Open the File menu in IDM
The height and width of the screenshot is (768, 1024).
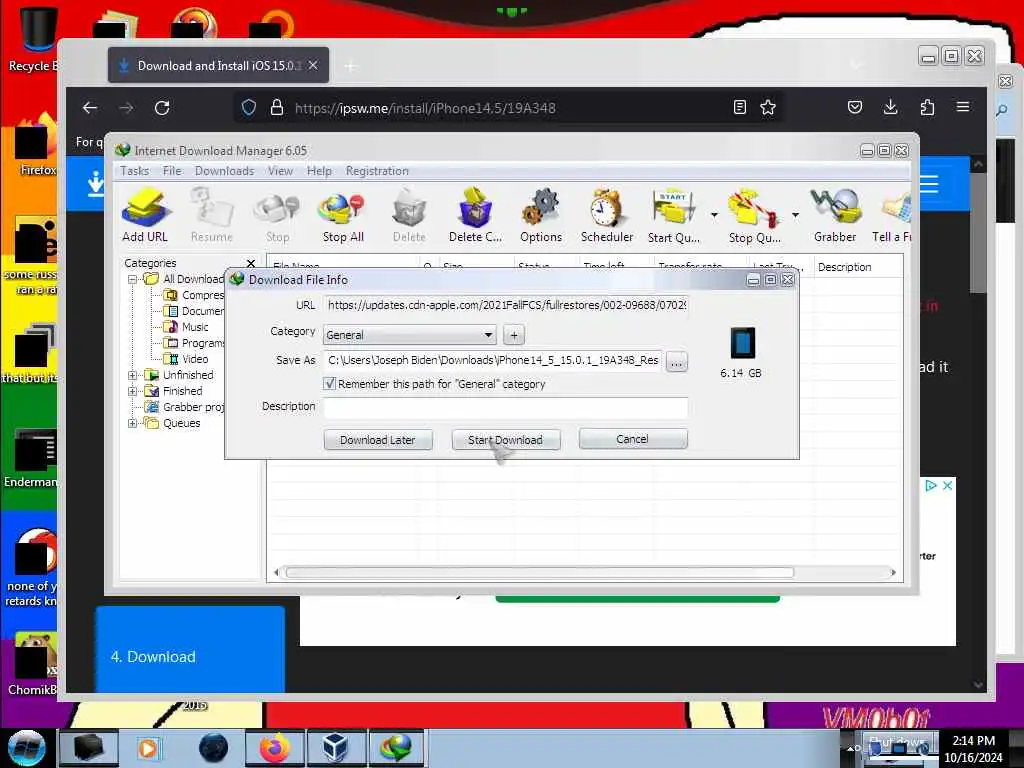tap(172, 171)
